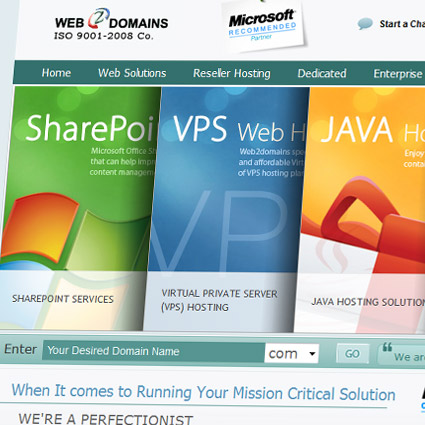Image resolution: width=425 pixels, height=425 pixels.
Task: Click the WE'RE A PERFECTIONIST text
Action: click(x=106, y=419)
